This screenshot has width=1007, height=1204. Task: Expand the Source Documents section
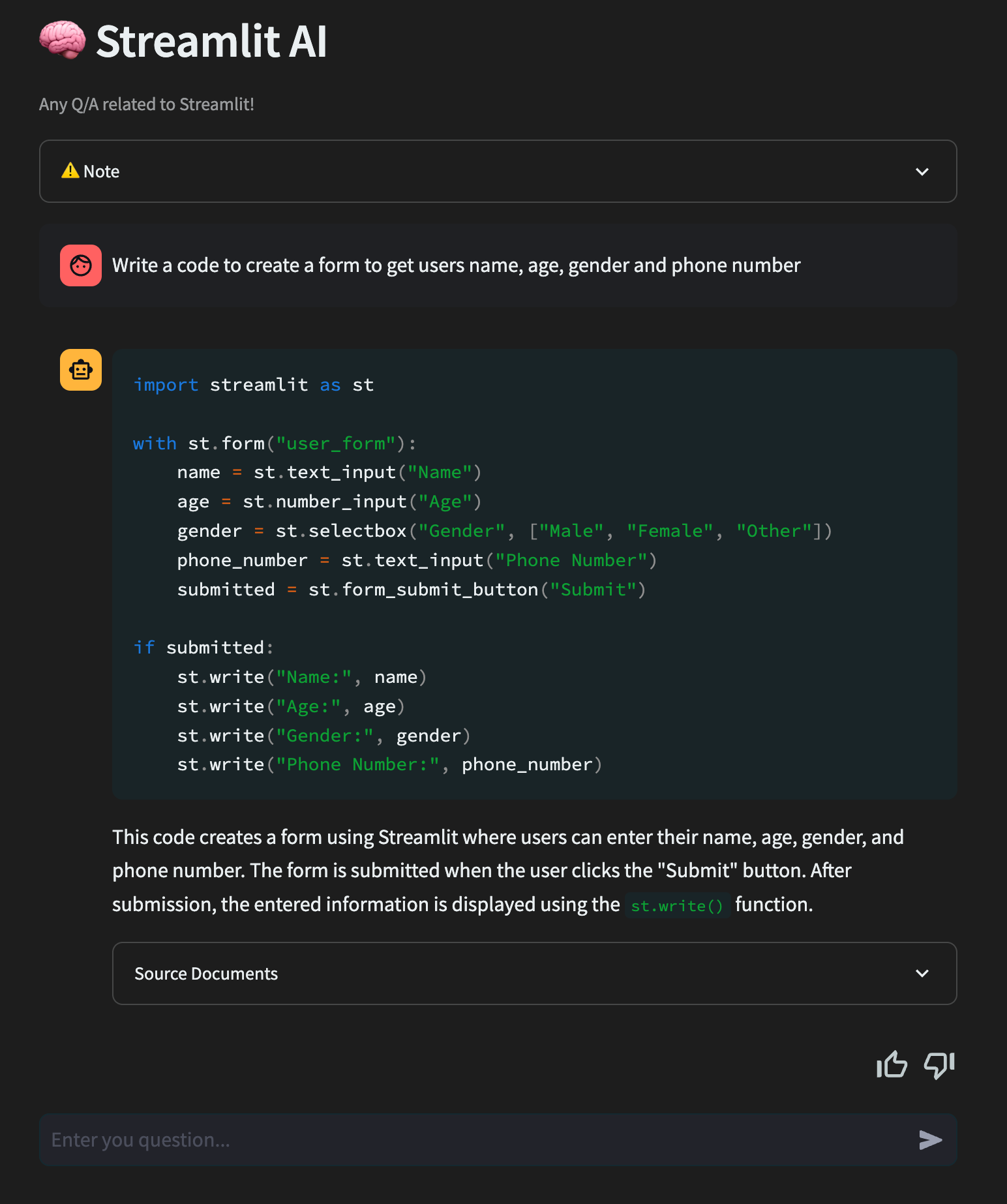pyautogui.click(x=535, y=973)
